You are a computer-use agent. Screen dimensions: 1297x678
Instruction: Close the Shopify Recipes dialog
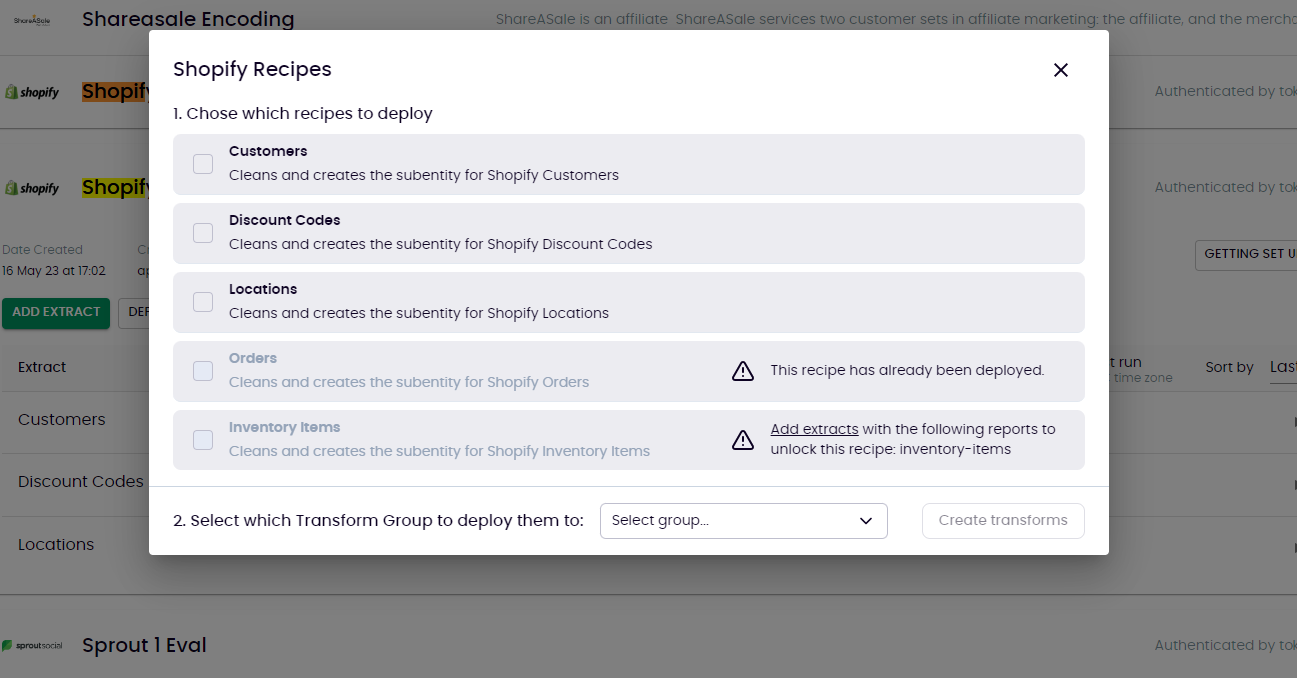pyautogui.click(x=1061, y=70)
